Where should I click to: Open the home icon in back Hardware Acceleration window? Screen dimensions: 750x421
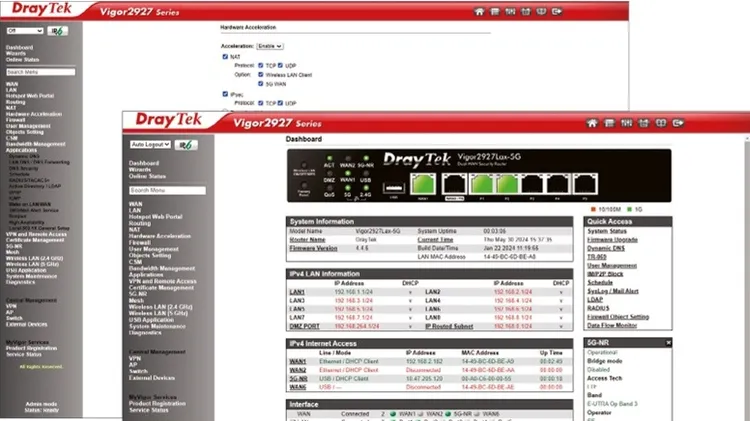tap(479, 11)
